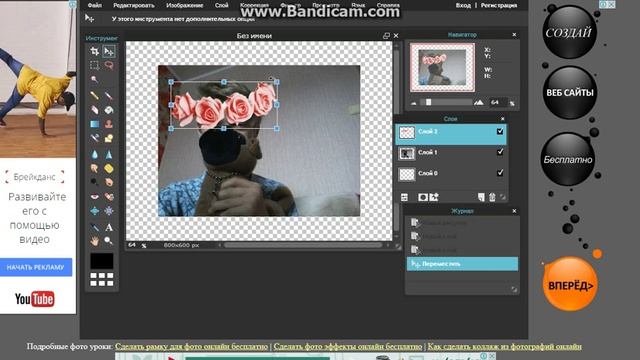Image resolution: width=640 pixels, height=360 pixels.
Task: Add a layer mask icon
Action: (x=423, y=197)
